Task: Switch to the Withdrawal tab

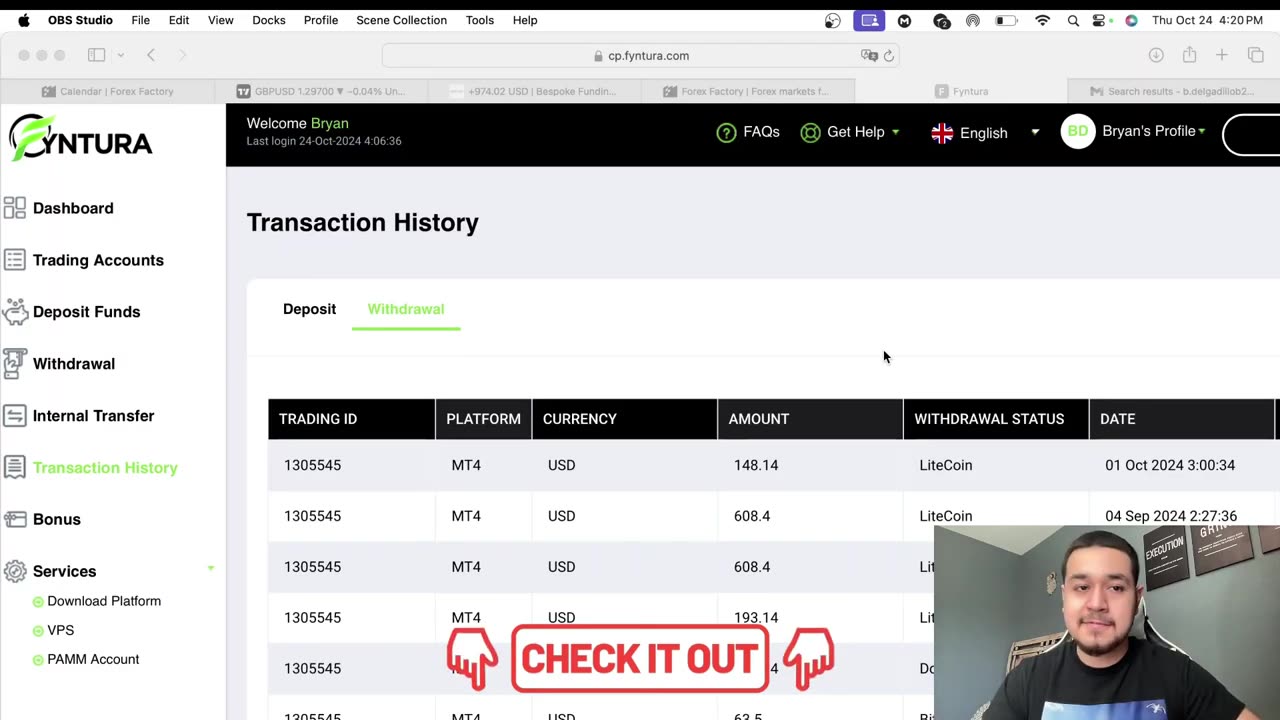Action: coord(406,309)
